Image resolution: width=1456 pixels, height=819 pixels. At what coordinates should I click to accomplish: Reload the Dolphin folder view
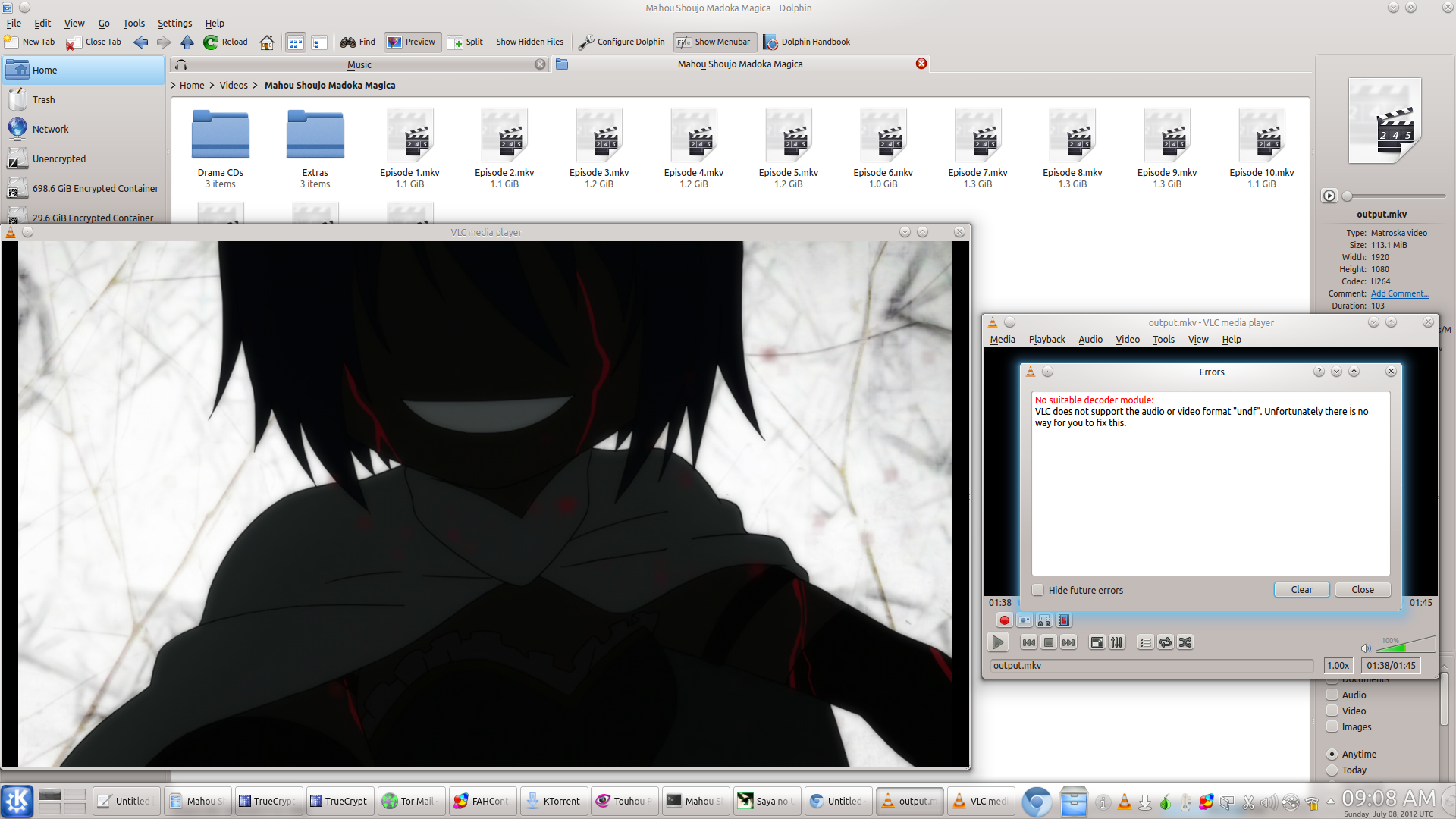(x=225, y=42)
